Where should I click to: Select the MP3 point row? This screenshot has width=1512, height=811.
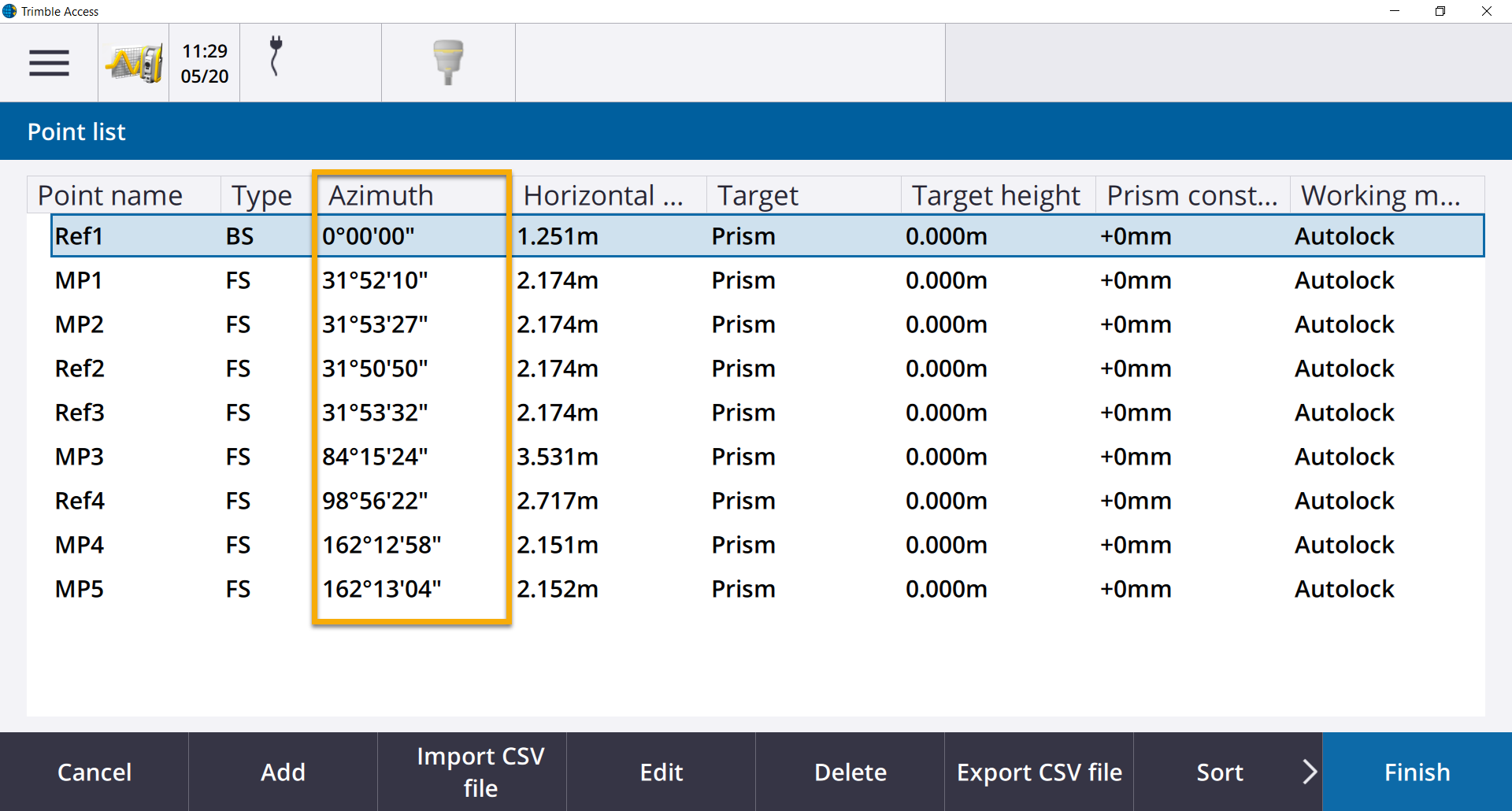tap(472, 456)
